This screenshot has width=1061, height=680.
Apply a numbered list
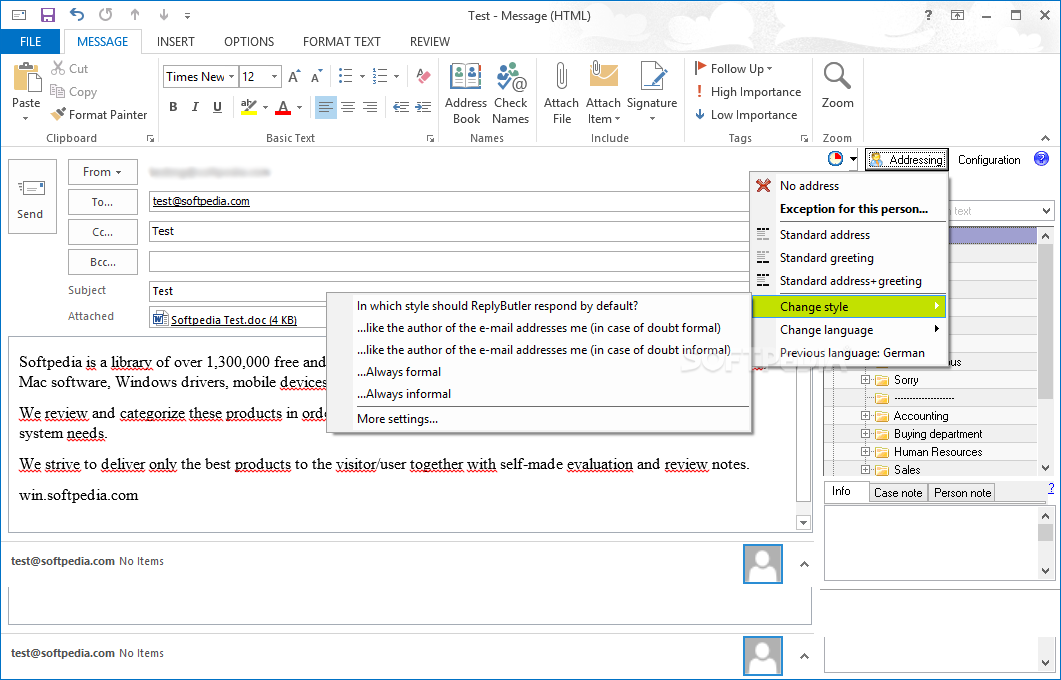(380, 76)
